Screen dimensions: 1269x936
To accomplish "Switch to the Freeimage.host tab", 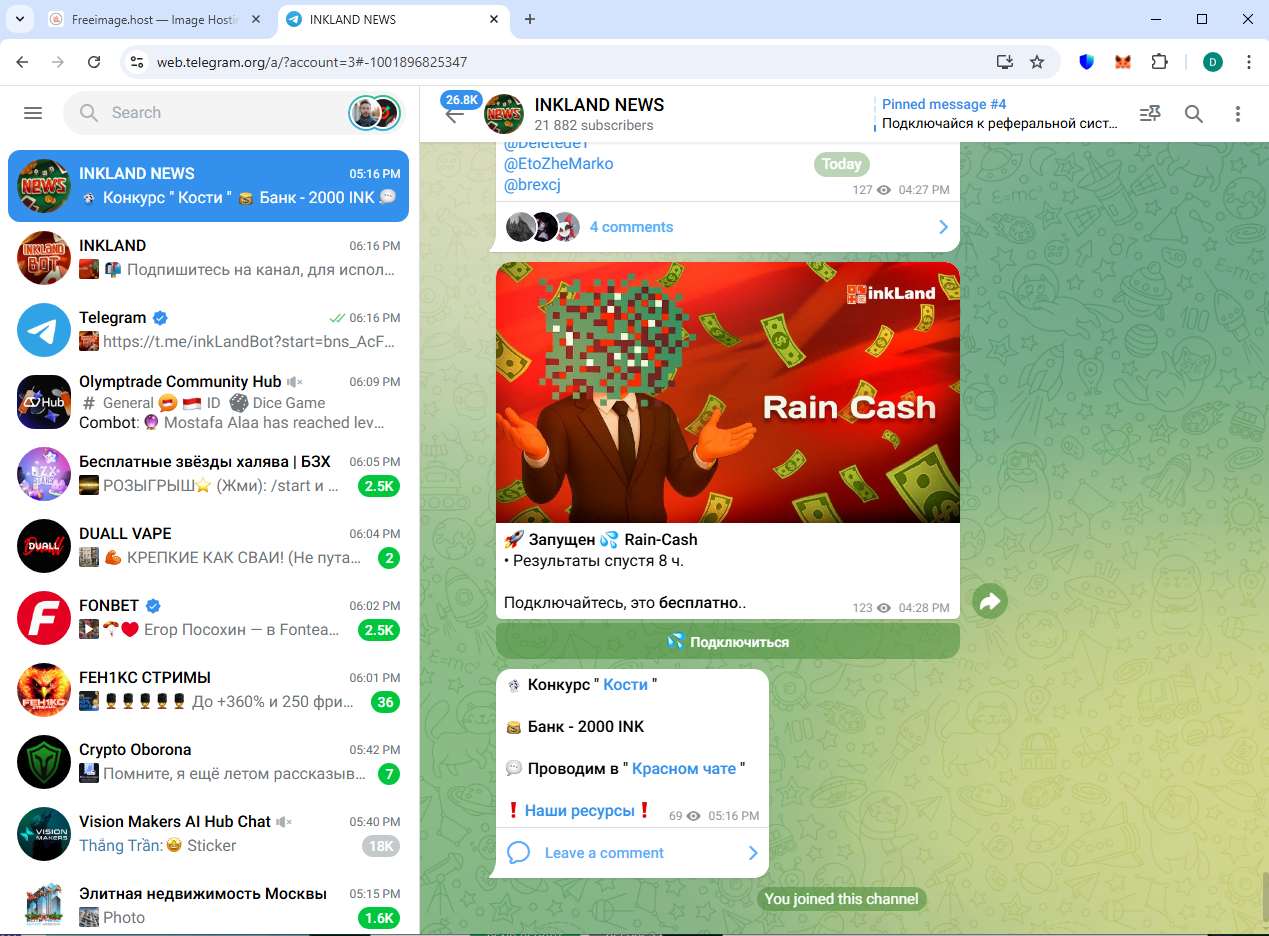I will [x=157, y=19].
